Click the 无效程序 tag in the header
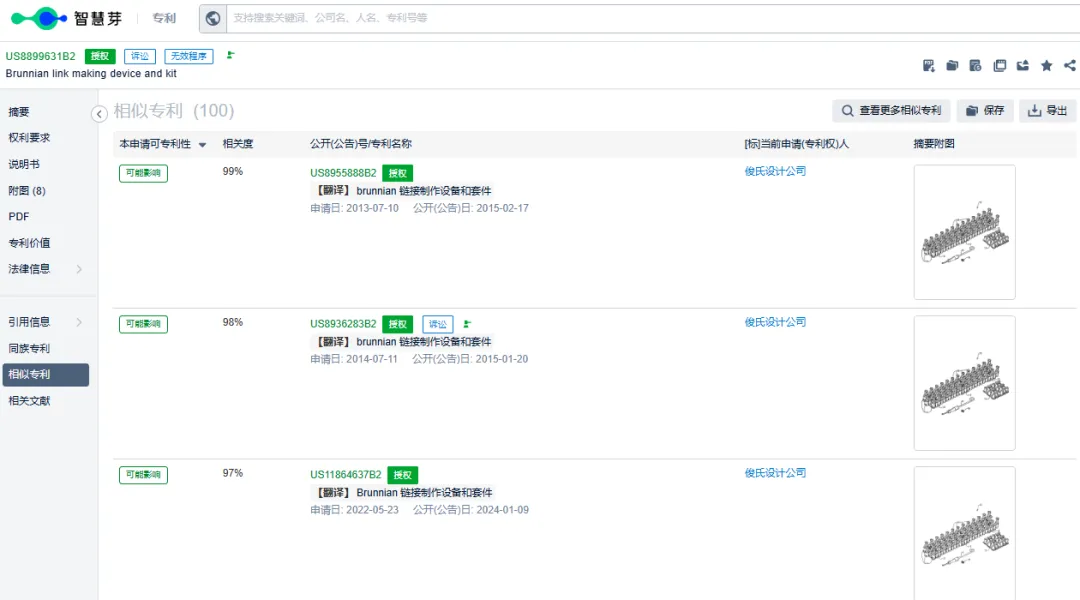 (x=189, y=56)
